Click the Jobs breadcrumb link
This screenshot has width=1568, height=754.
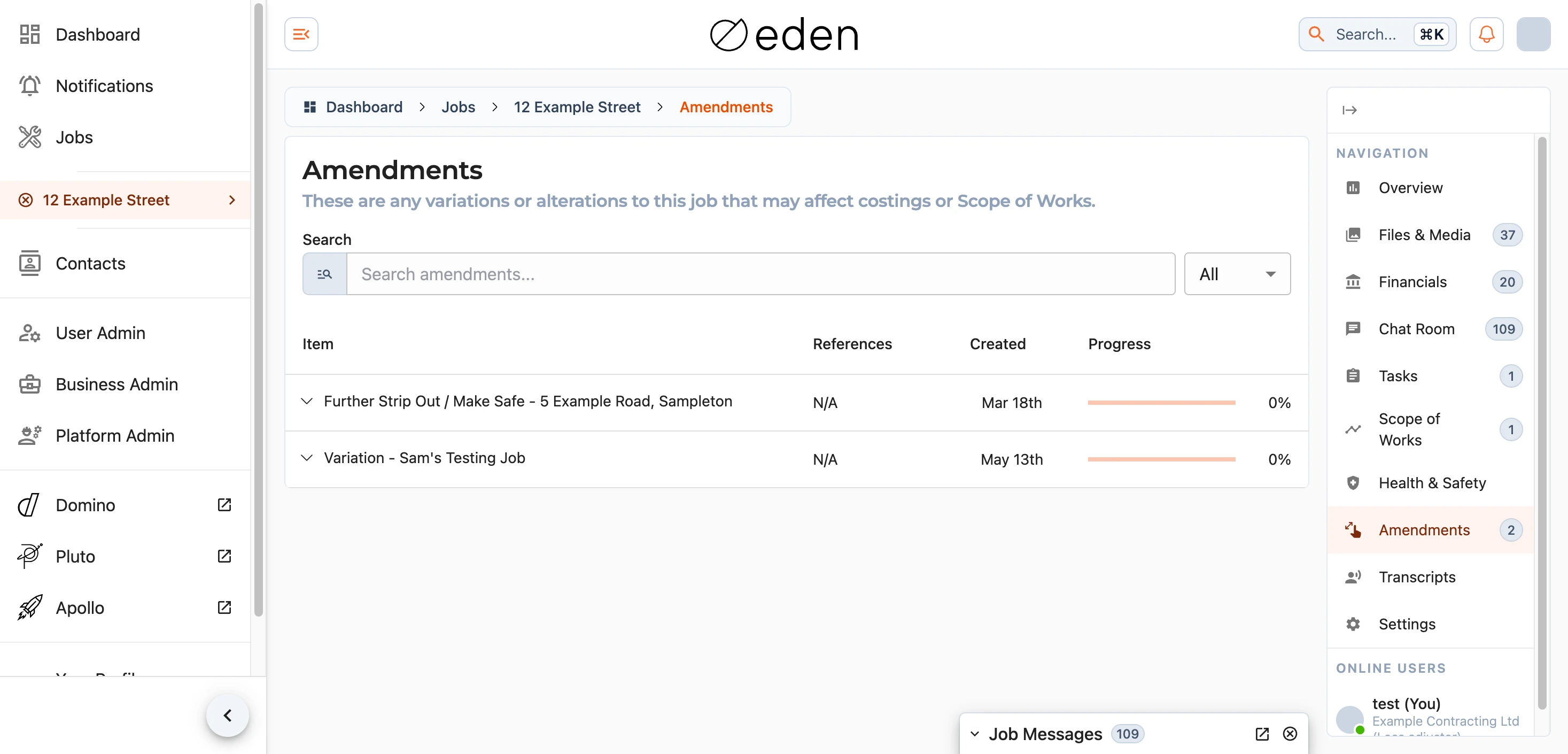[458, 107]
